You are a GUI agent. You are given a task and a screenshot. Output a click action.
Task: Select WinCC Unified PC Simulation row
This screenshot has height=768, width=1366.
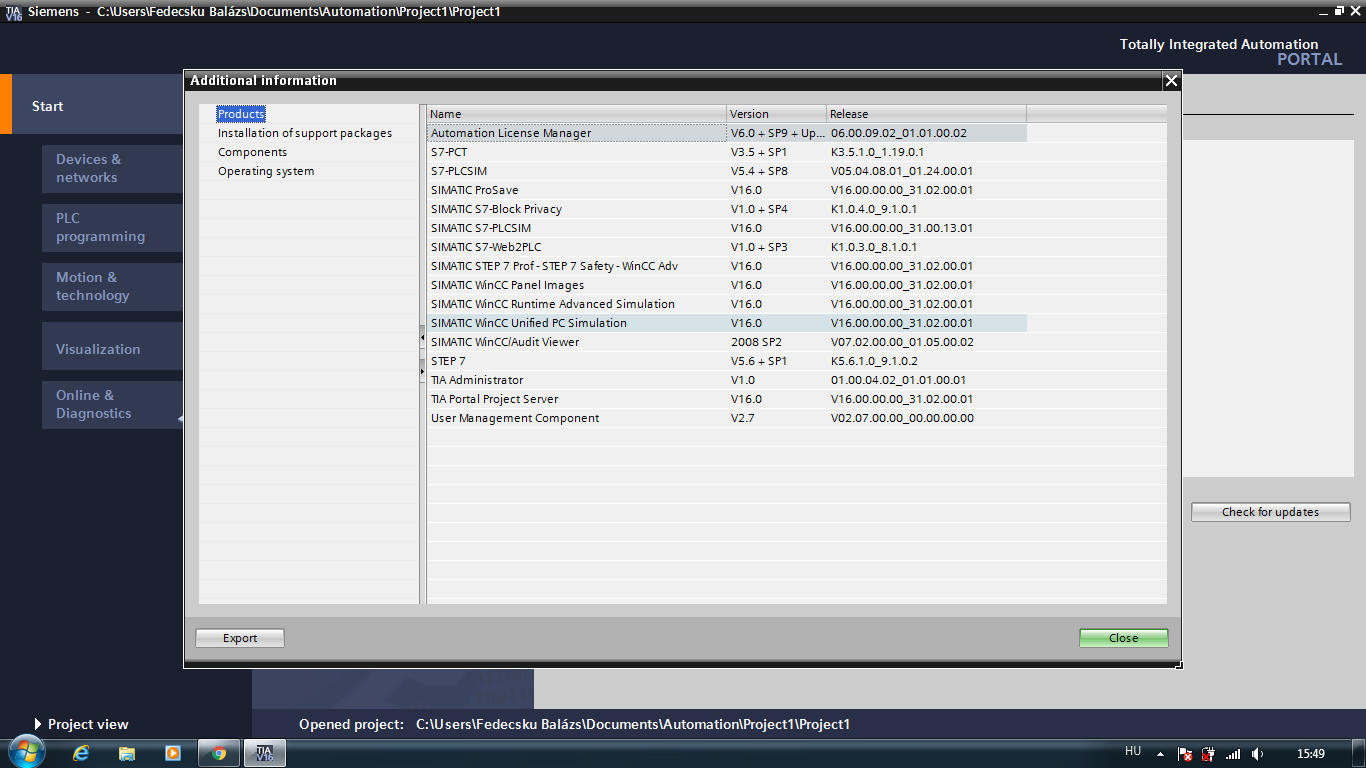tap(727, 323)
